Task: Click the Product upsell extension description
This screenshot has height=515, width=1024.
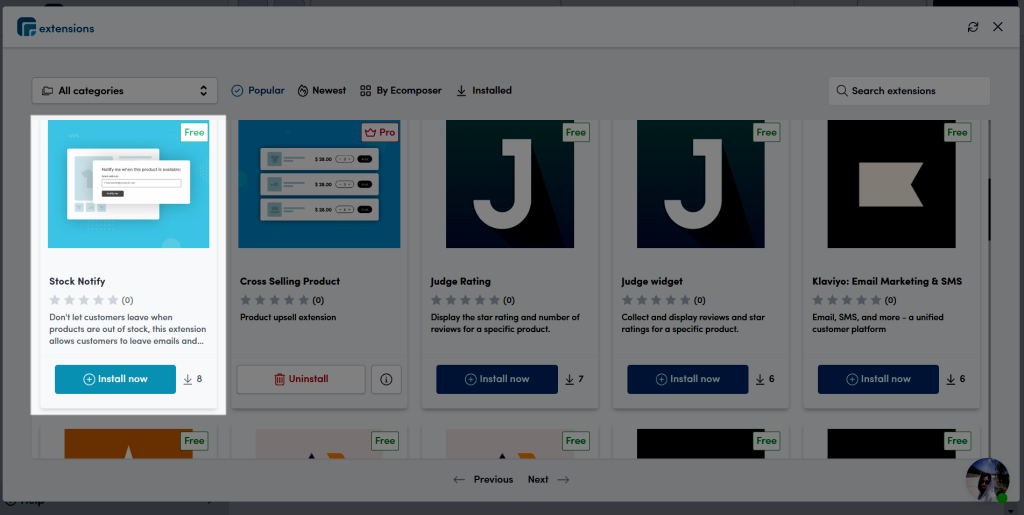Action: point(288,317)
